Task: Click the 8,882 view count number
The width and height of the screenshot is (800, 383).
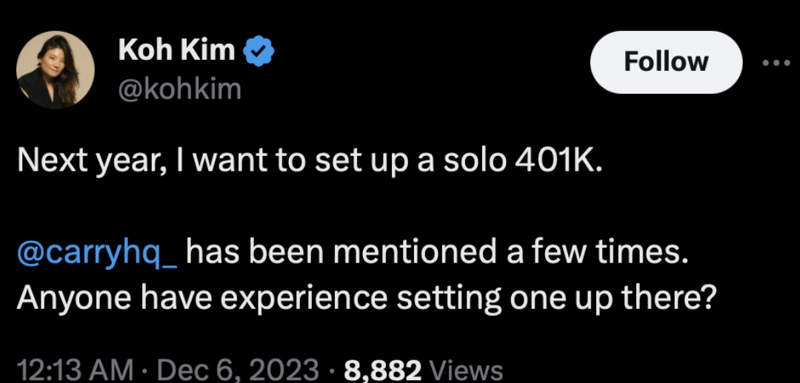Action: [383, 369]
